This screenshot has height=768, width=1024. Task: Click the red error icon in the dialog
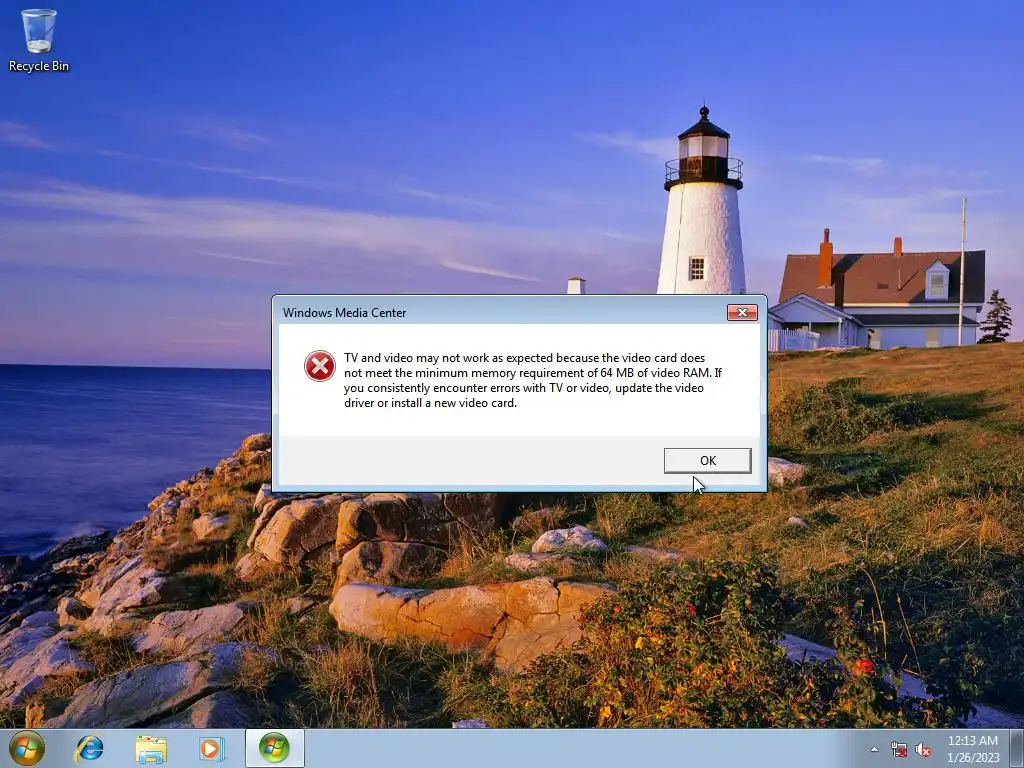tap(320, 366)
